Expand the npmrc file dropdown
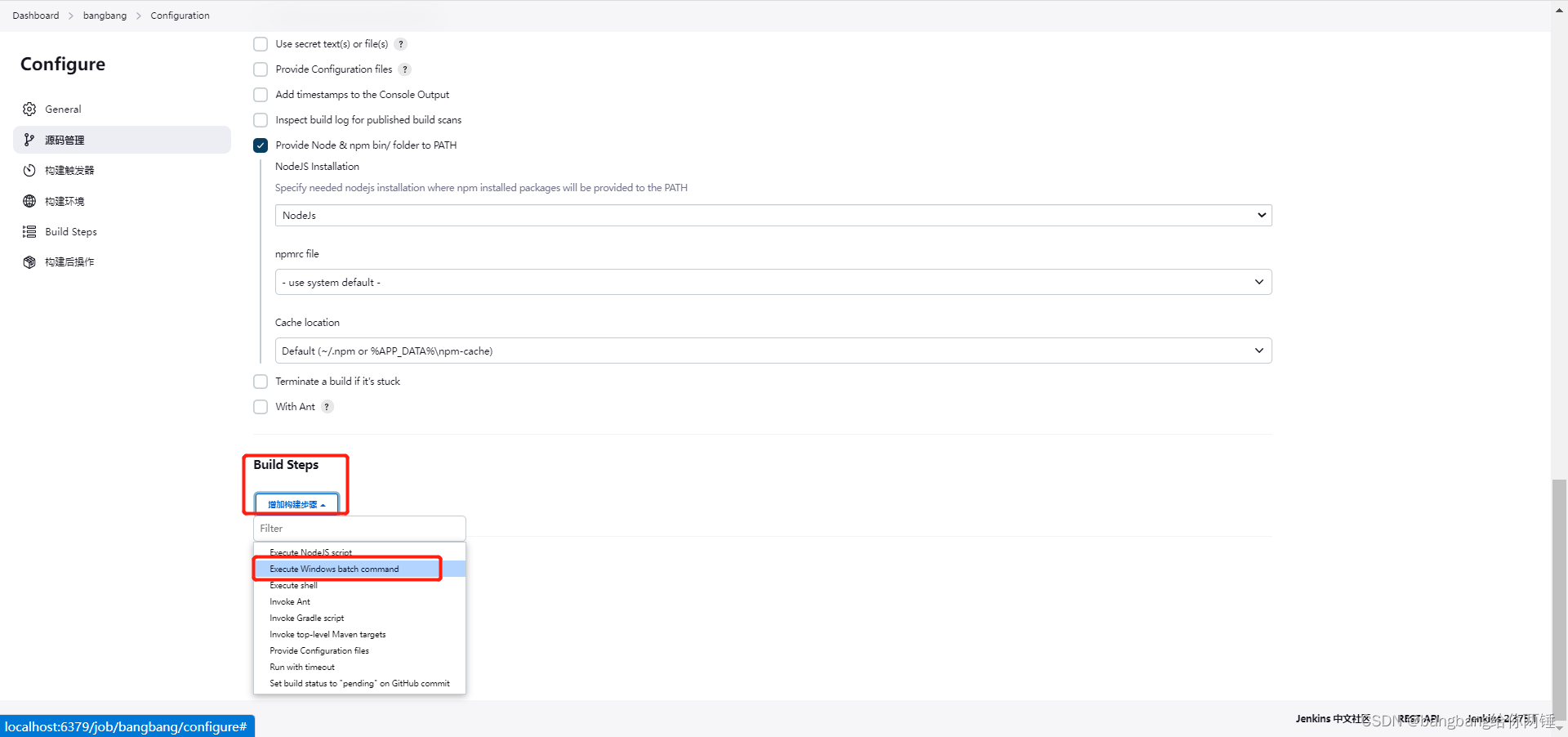This screenshot has width=1568, height=737. click(x=773, y=281)
